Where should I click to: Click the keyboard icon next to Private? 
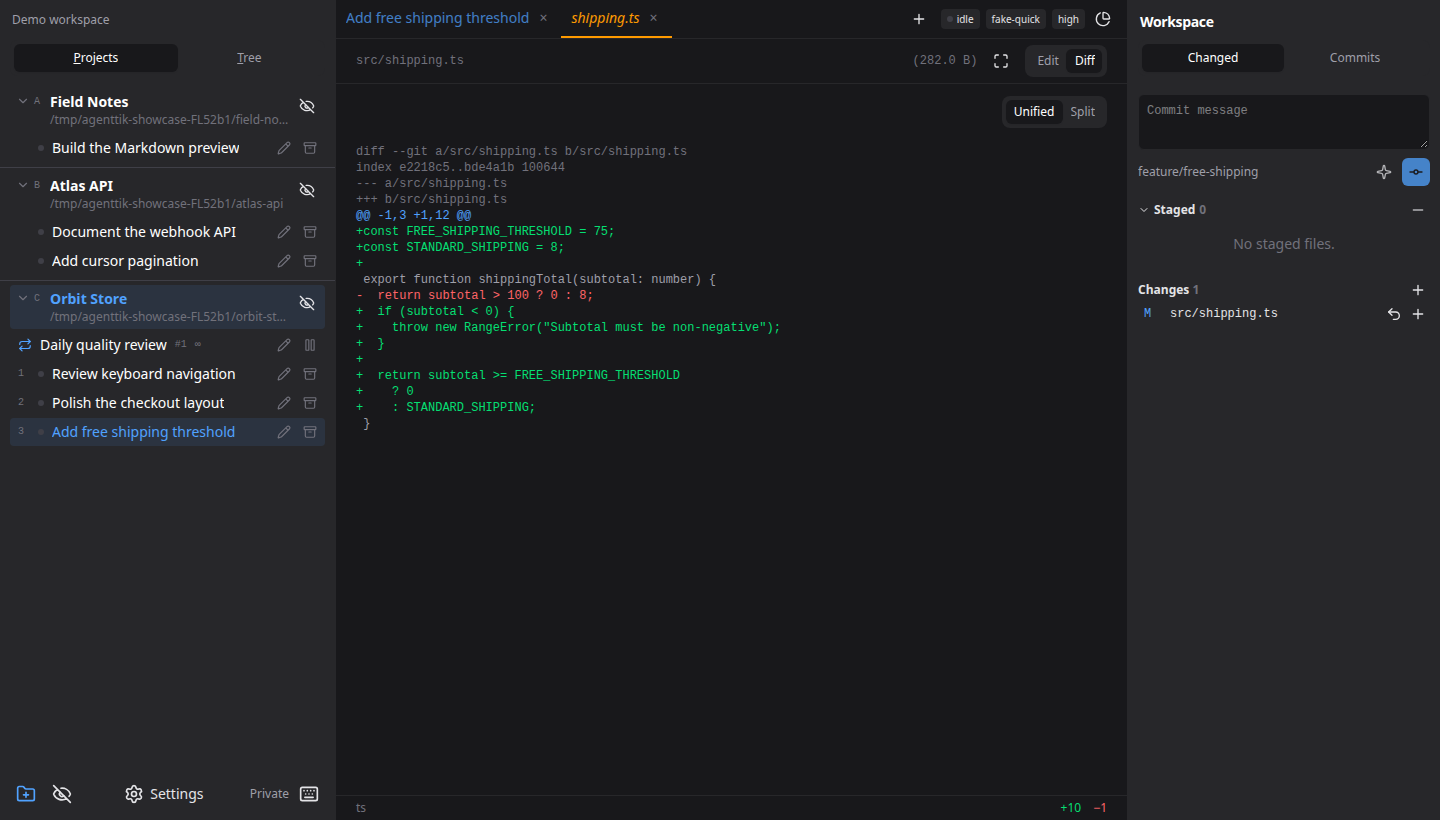[309, 794]
